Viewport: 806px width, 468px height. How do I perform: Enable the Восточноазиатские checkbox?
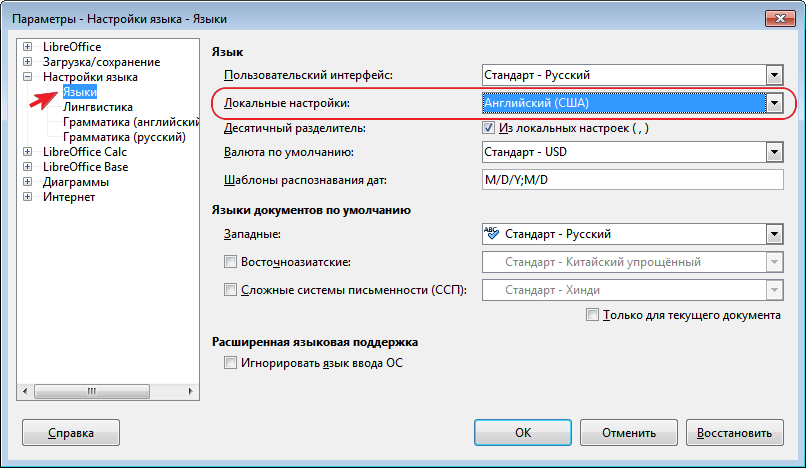pyautogui.click(x=231, y=262)
